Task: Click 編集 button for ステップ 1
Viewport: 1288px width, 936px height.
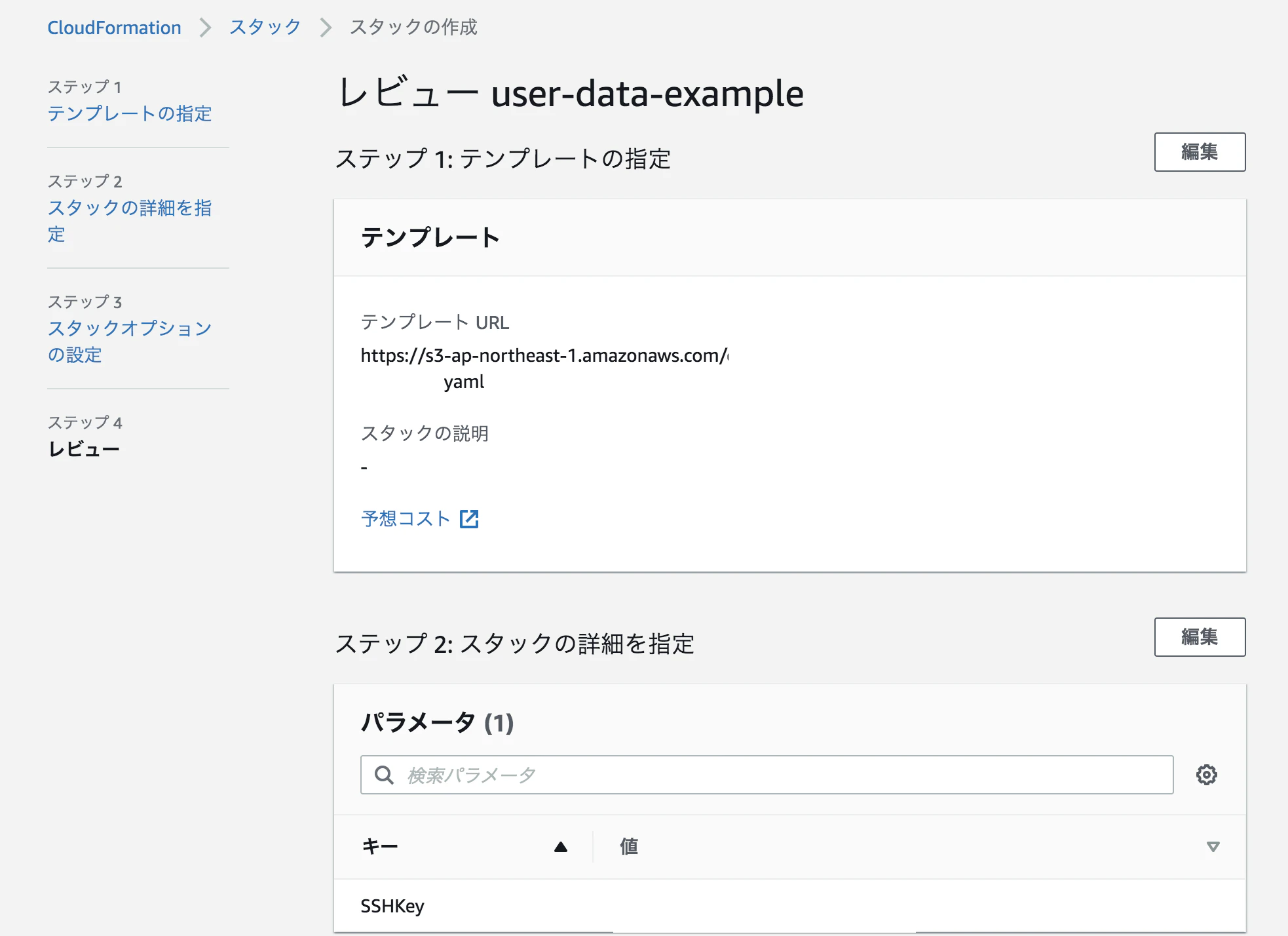Action: (1200, 152)
